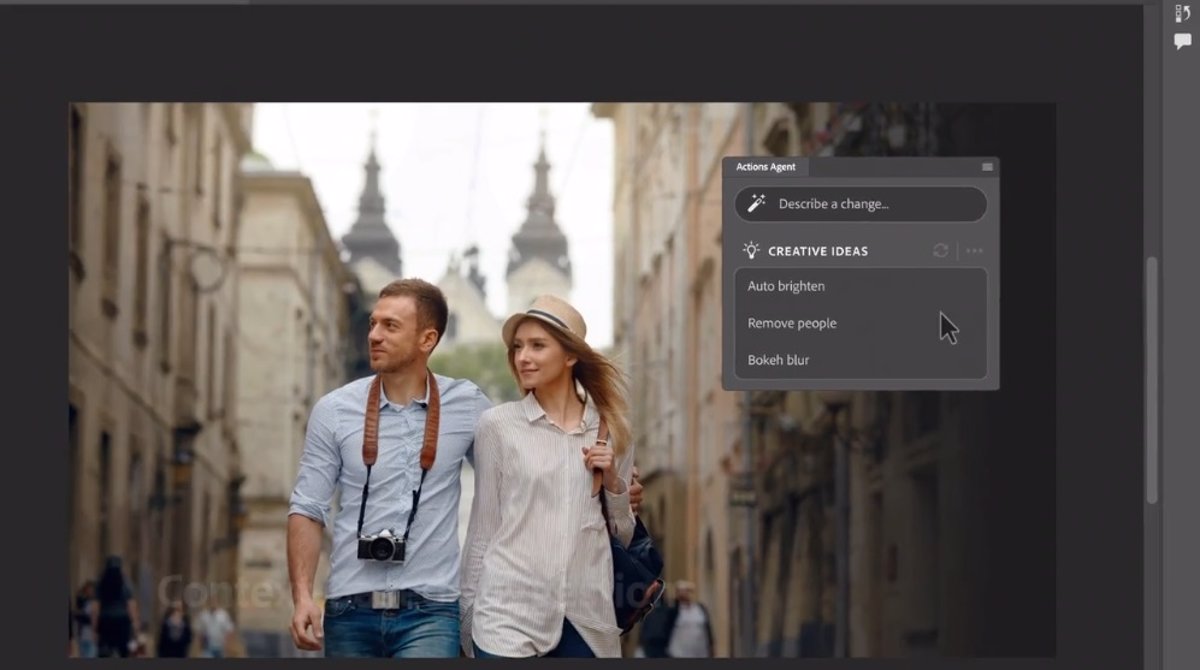Open the Actions Agent panel menu

pyautogui.click(x=987, y=167)
